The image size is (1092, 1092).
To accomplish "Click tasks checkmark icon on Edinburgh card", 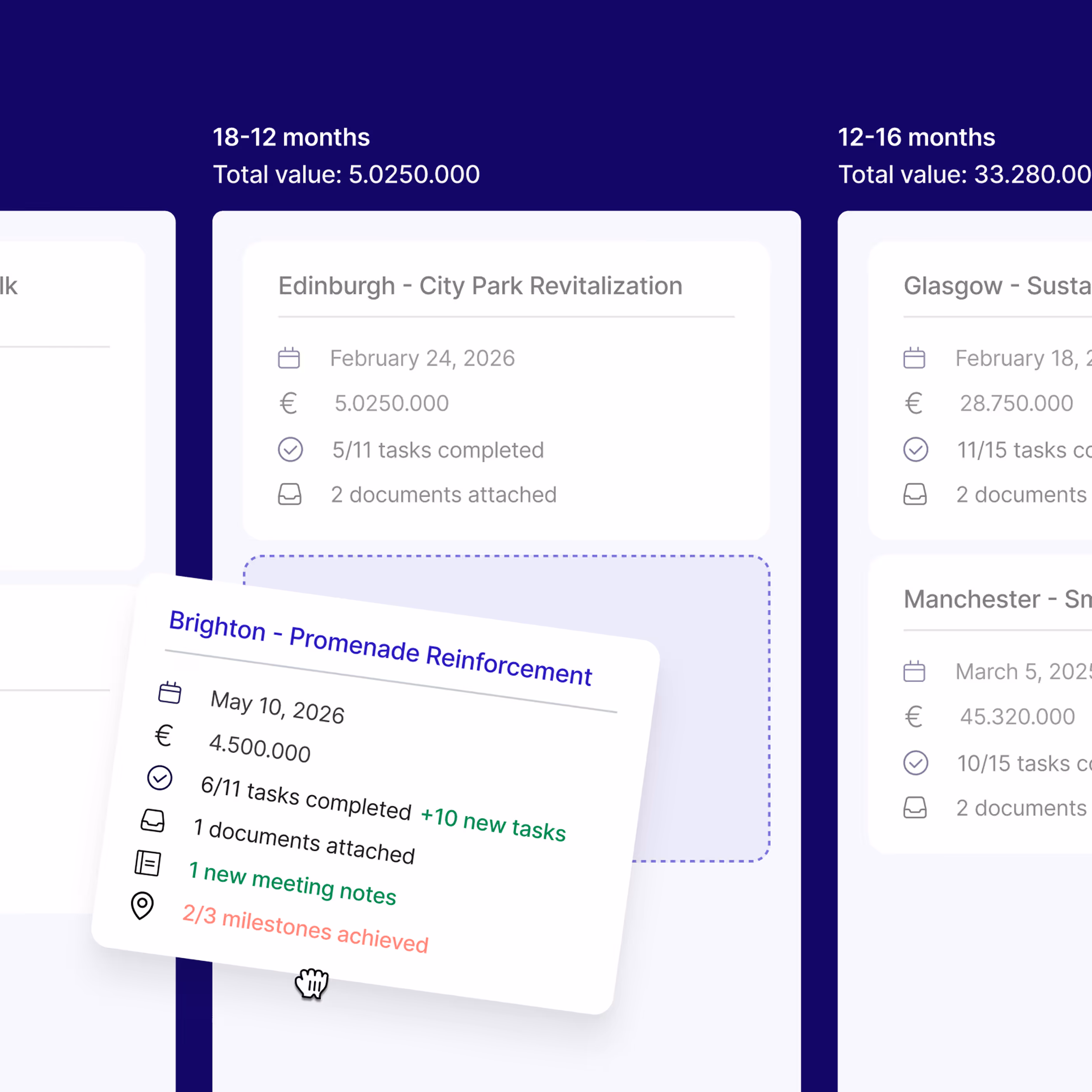I will click(290, 450).
